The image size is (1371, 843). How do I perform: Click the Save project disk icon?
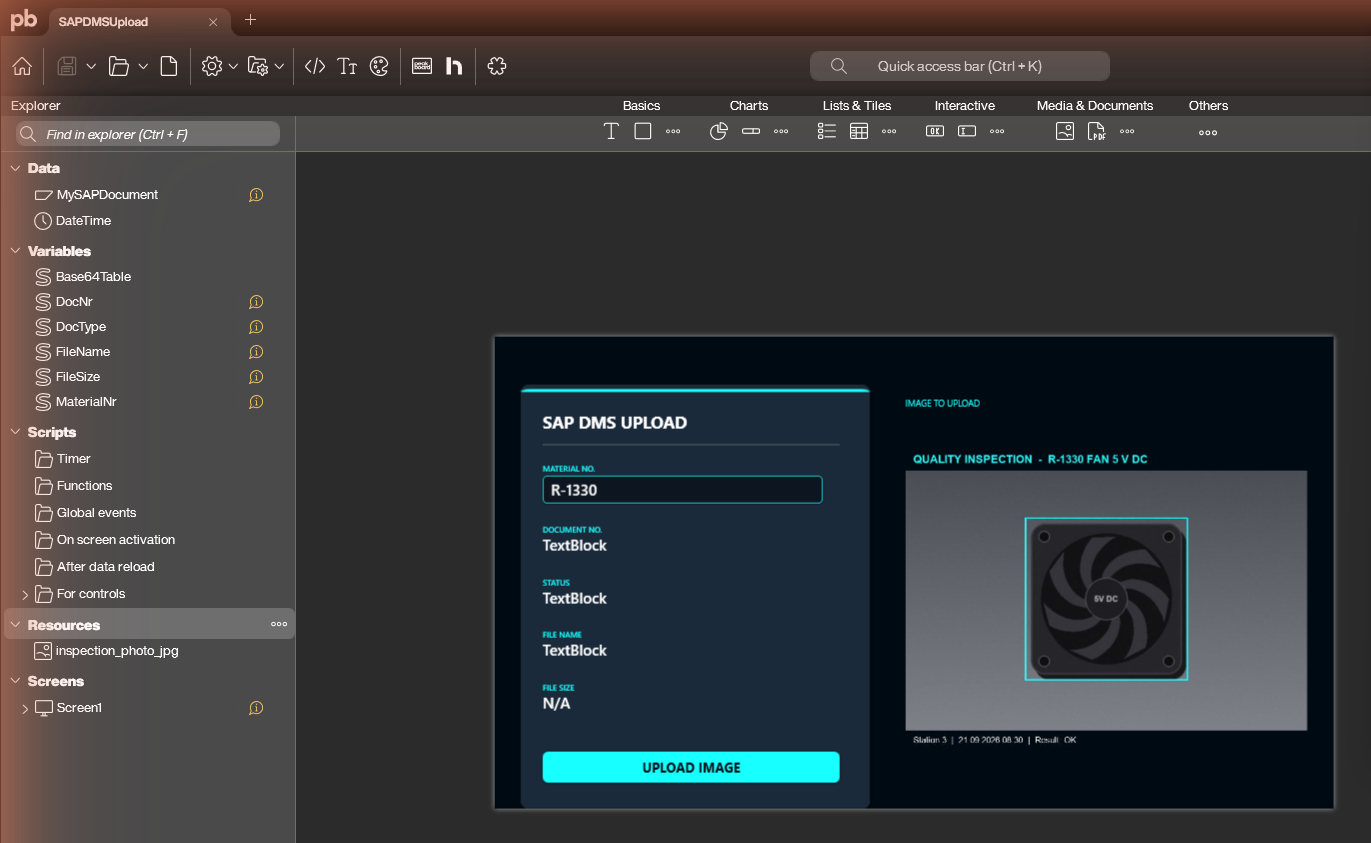67,67
